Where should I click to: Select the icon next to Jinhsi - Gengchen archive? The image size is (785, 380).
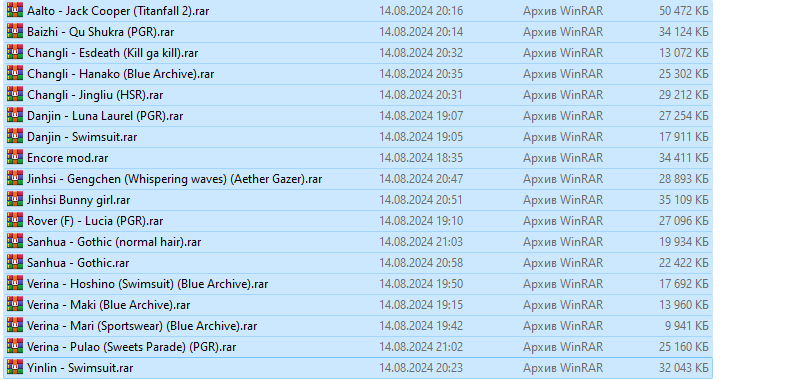(x=15, y=178)
